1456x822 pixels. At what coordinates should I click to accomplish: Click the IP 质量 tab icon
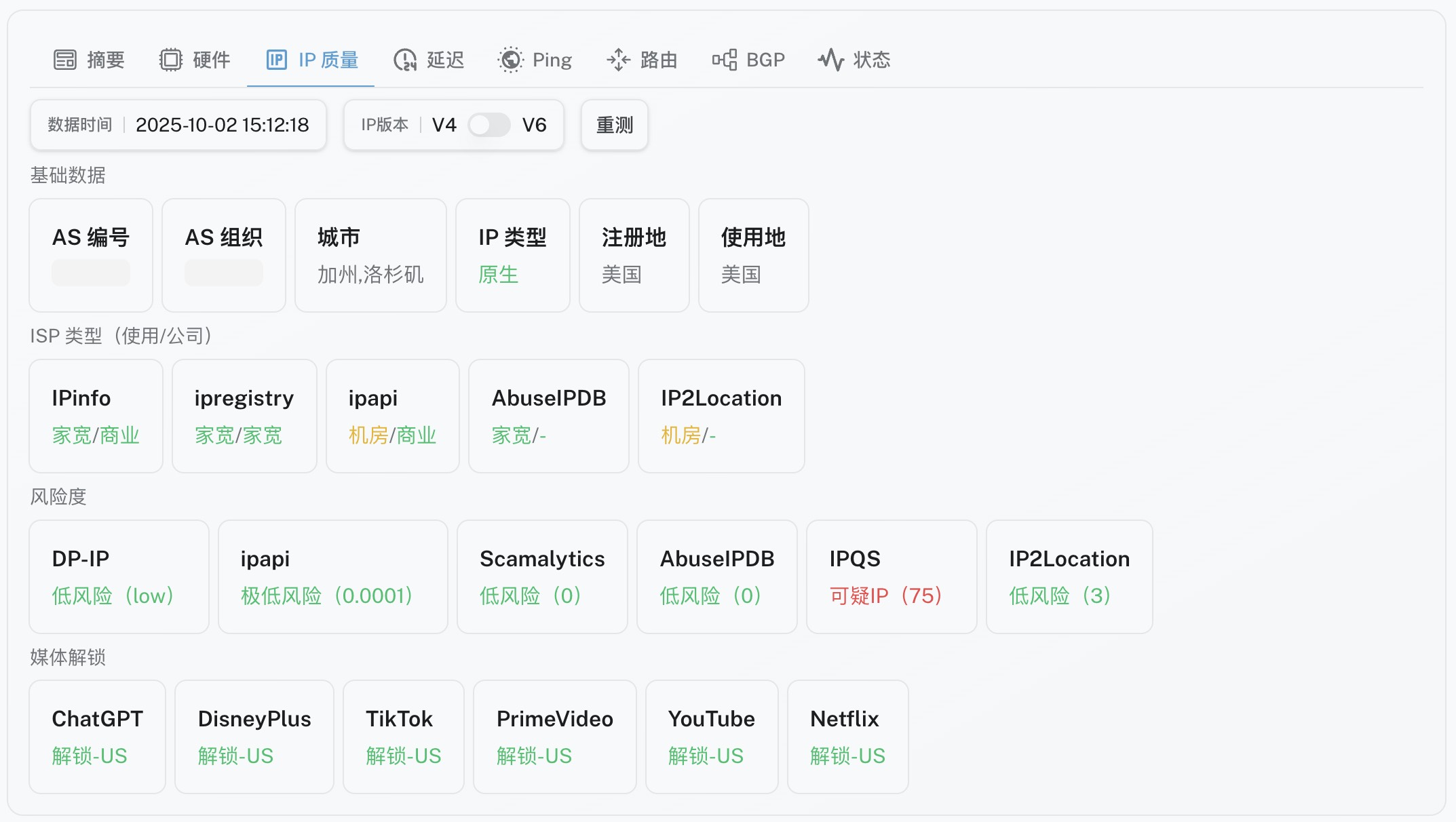tap(277, 60)
